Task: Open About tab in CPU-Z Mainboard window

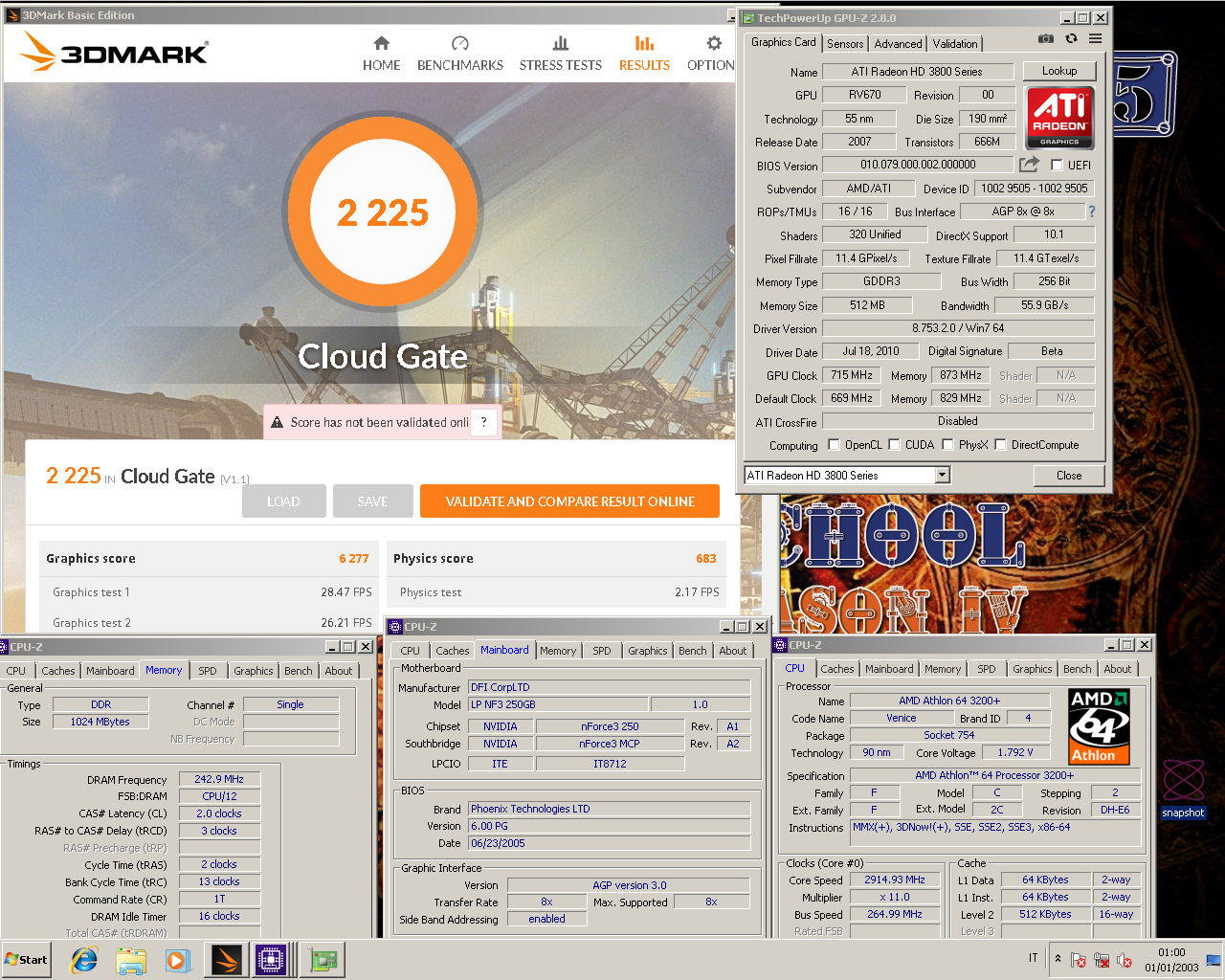Action: point(733,651)
